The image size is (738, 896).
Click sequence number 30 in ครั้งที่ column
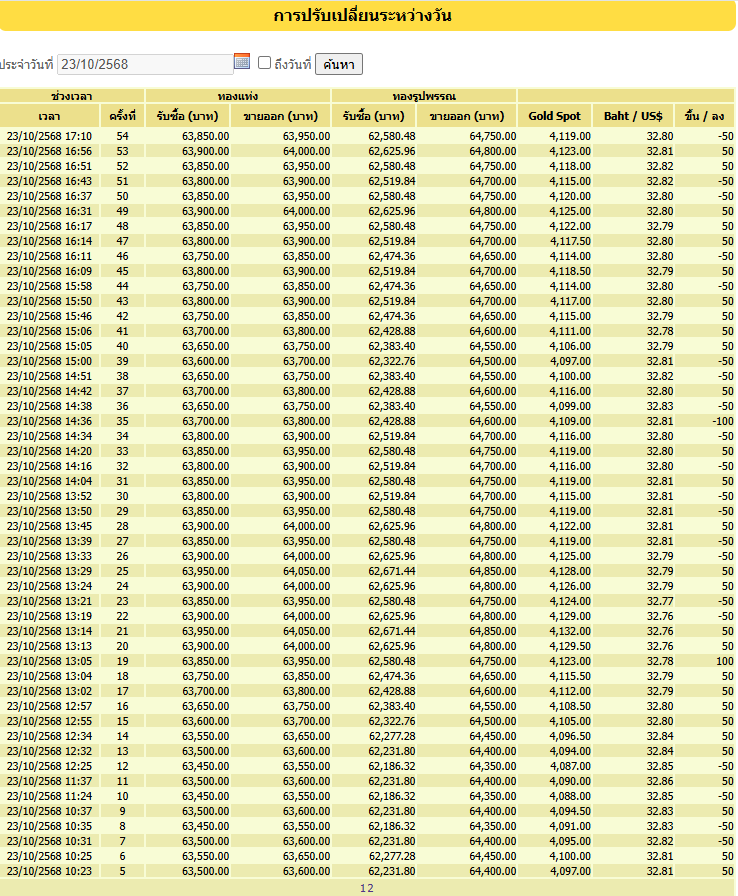tap(122, 496)
